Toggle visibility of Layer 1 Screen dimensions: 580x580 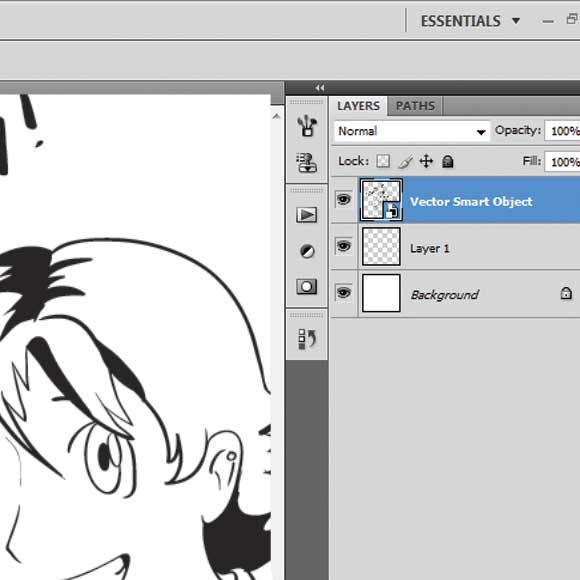click(344, 246)
